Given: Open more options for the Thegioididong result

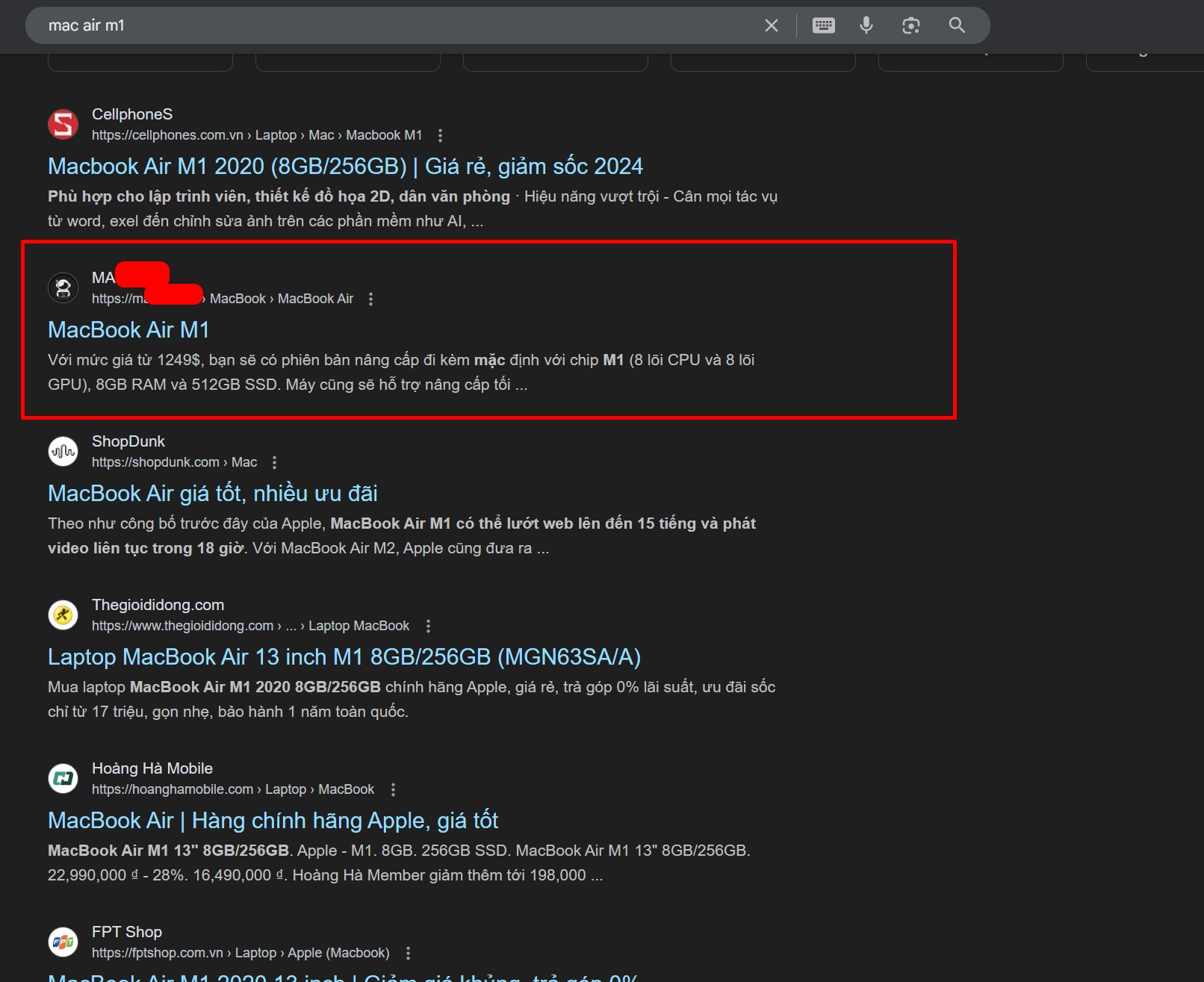Looking at the screenshot, I should (428, 626).
